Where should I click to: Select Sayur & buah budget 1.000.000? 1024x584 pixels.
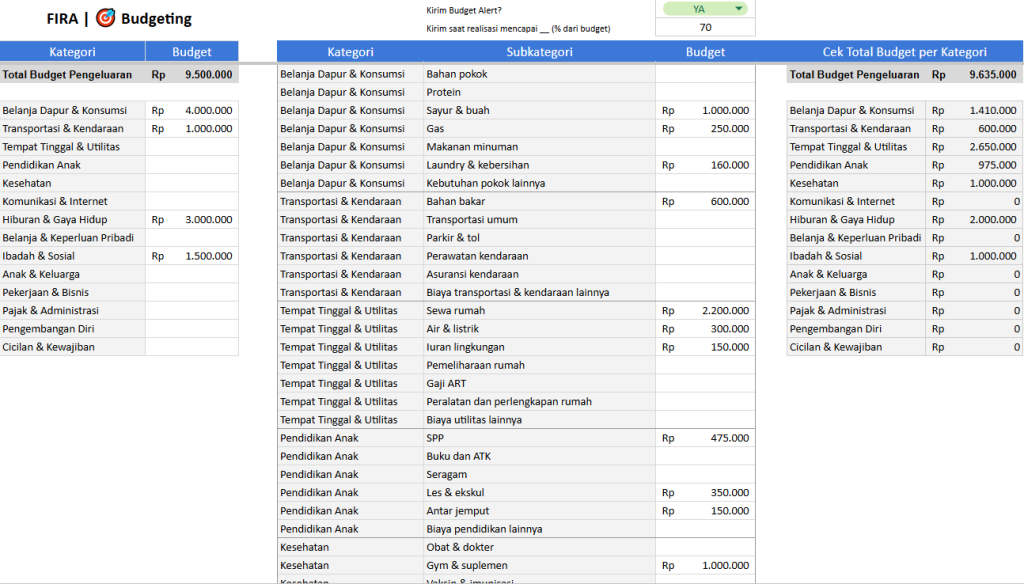point(705,110)
